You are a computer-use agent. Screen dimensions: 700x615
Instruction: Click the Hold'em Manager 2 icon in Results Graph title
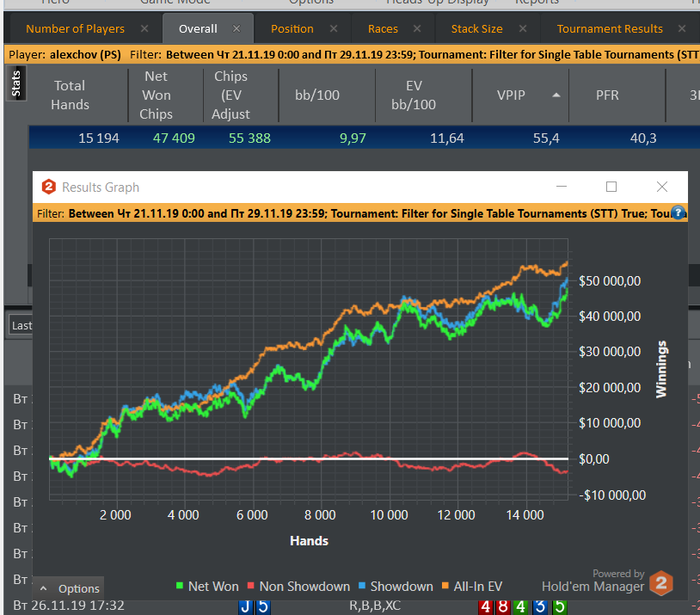pyautogui.click(x=49, y=187)
